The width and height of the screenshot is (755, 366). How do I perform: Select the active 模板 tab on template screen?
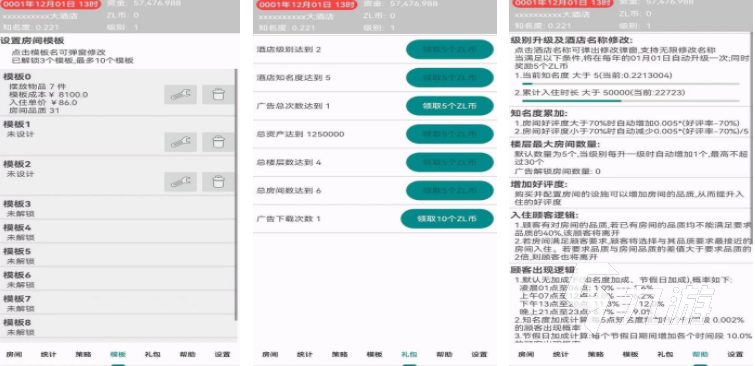(x=118, y=354)
